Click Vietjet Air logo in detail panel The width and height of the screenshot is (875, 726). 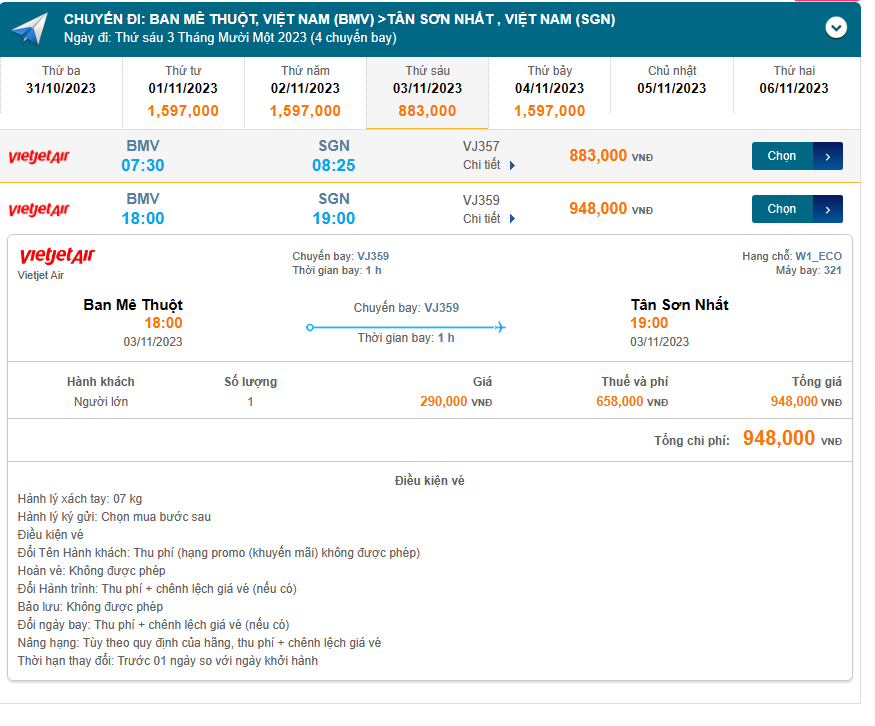[x=57, y=257]
